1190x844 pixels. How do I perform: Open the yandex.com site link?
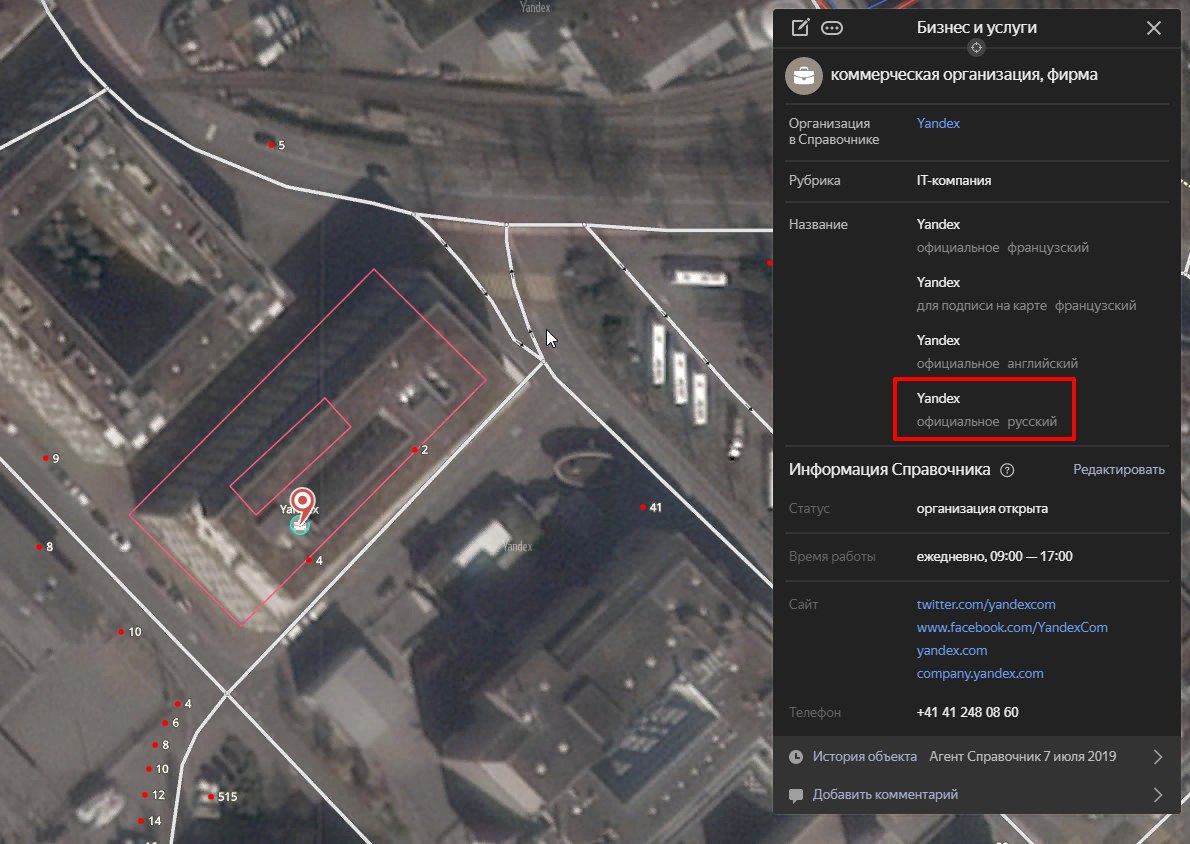tap(952, 650)
